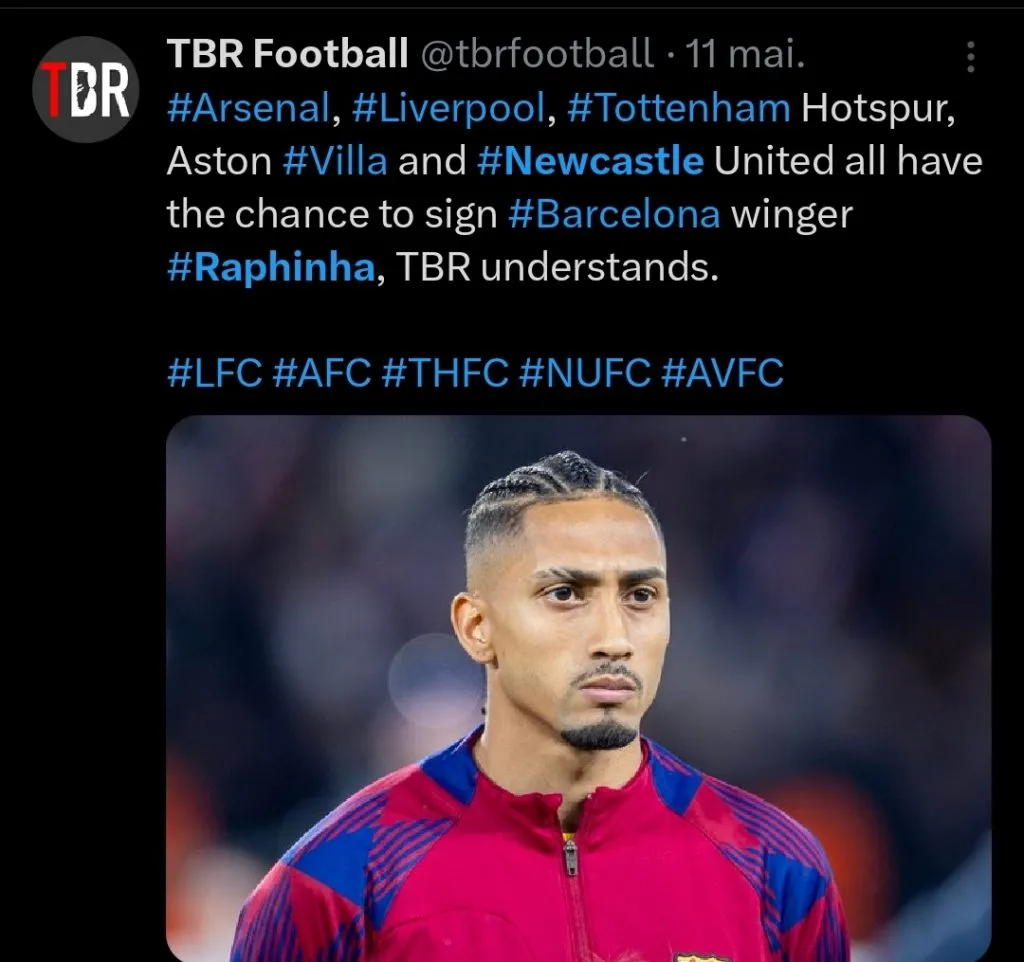Open the #Arsenal hashtag
Viewport: 1024px width, 962px height.
(x=248, y=108)
